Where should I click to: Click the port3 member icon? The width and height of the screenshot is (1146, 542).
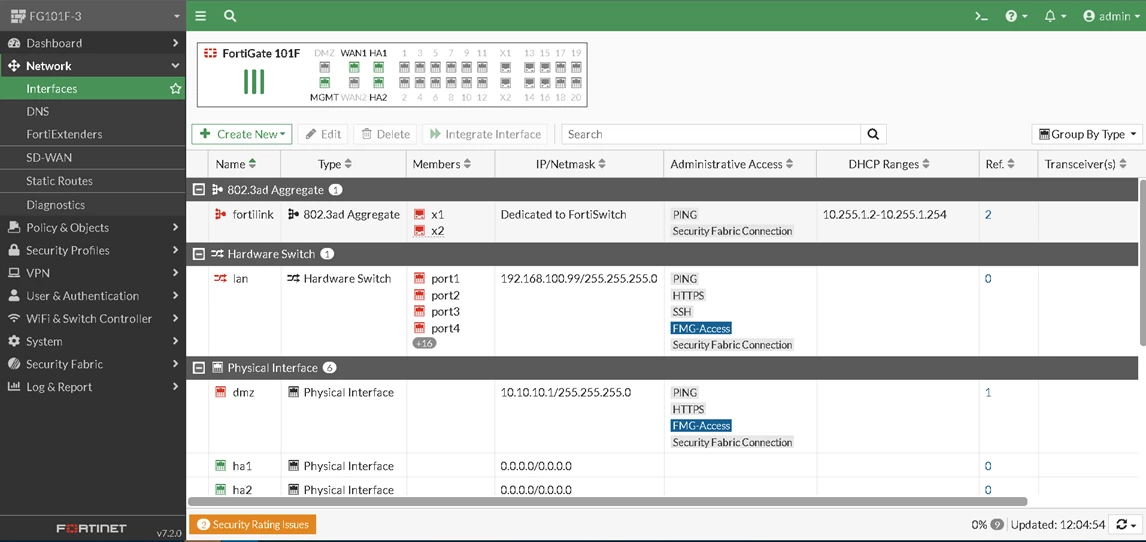tap(420, 312)
